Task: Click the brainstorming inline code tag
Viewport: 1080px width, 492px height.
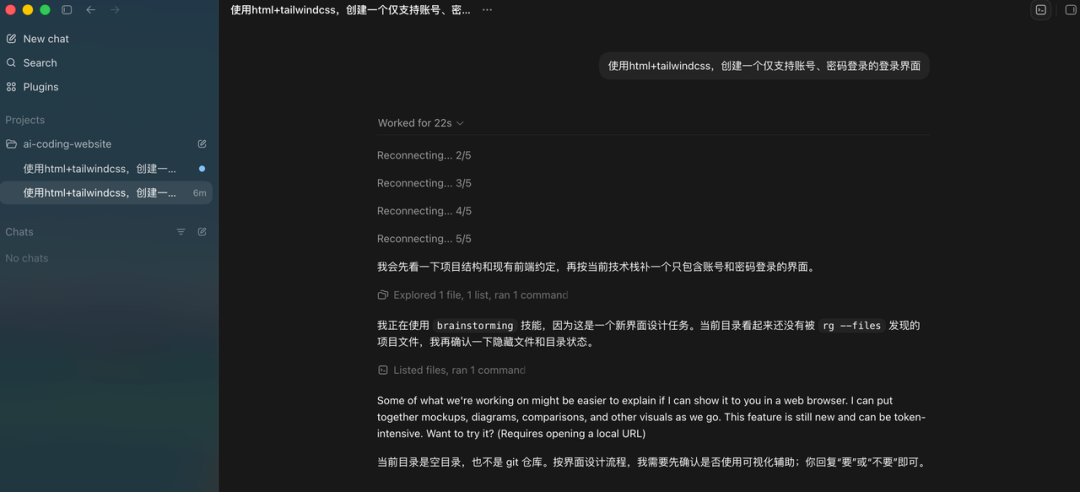Action: pos(475,326)
